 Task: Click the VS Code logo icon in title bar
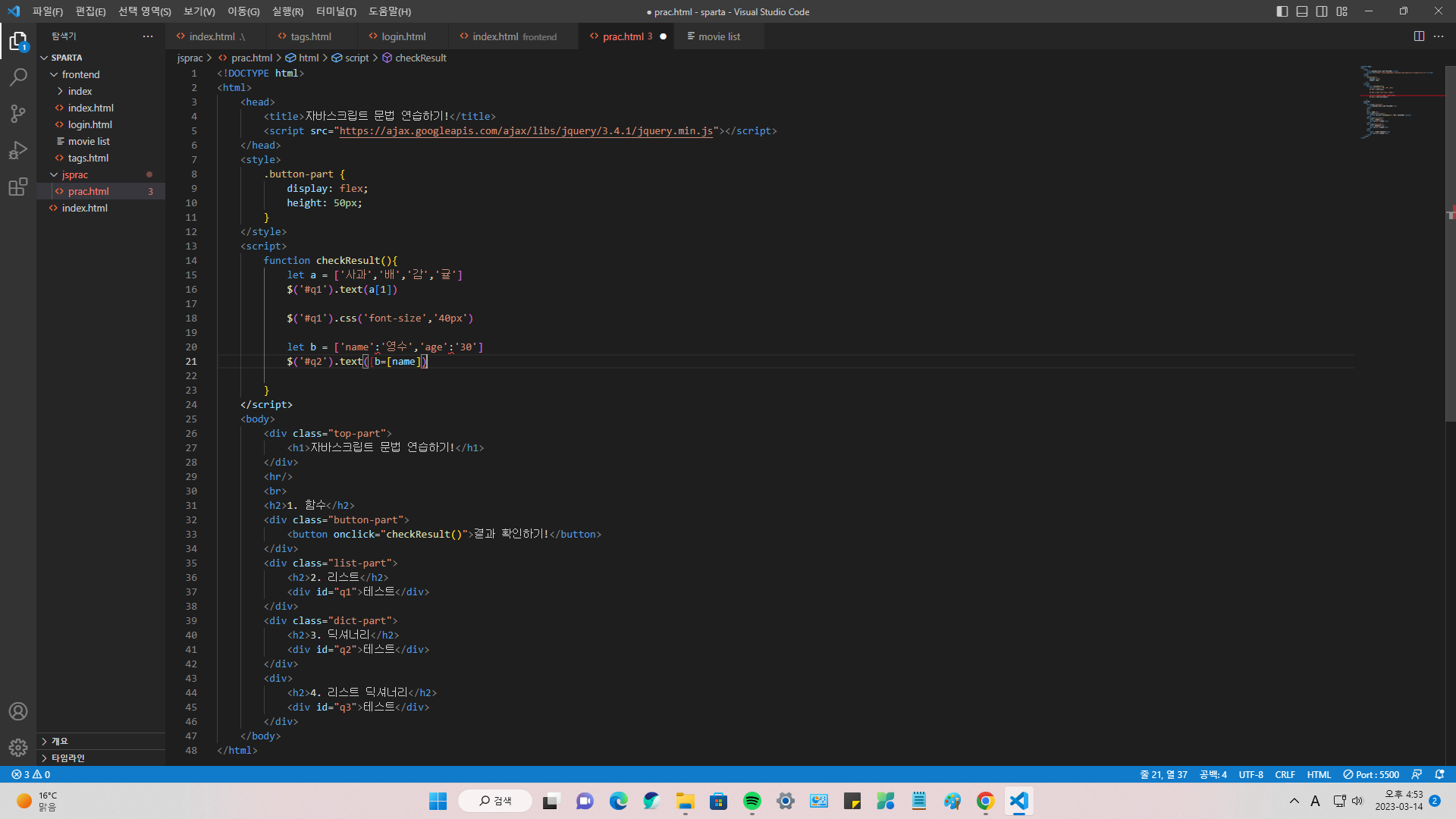click(14, 11)
